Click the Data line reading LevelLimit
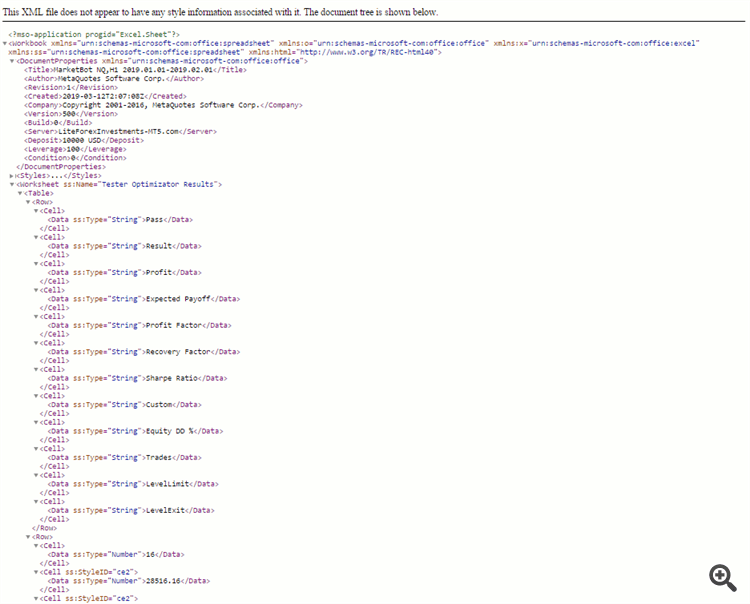The image size is (750, 604). point(133,484)
